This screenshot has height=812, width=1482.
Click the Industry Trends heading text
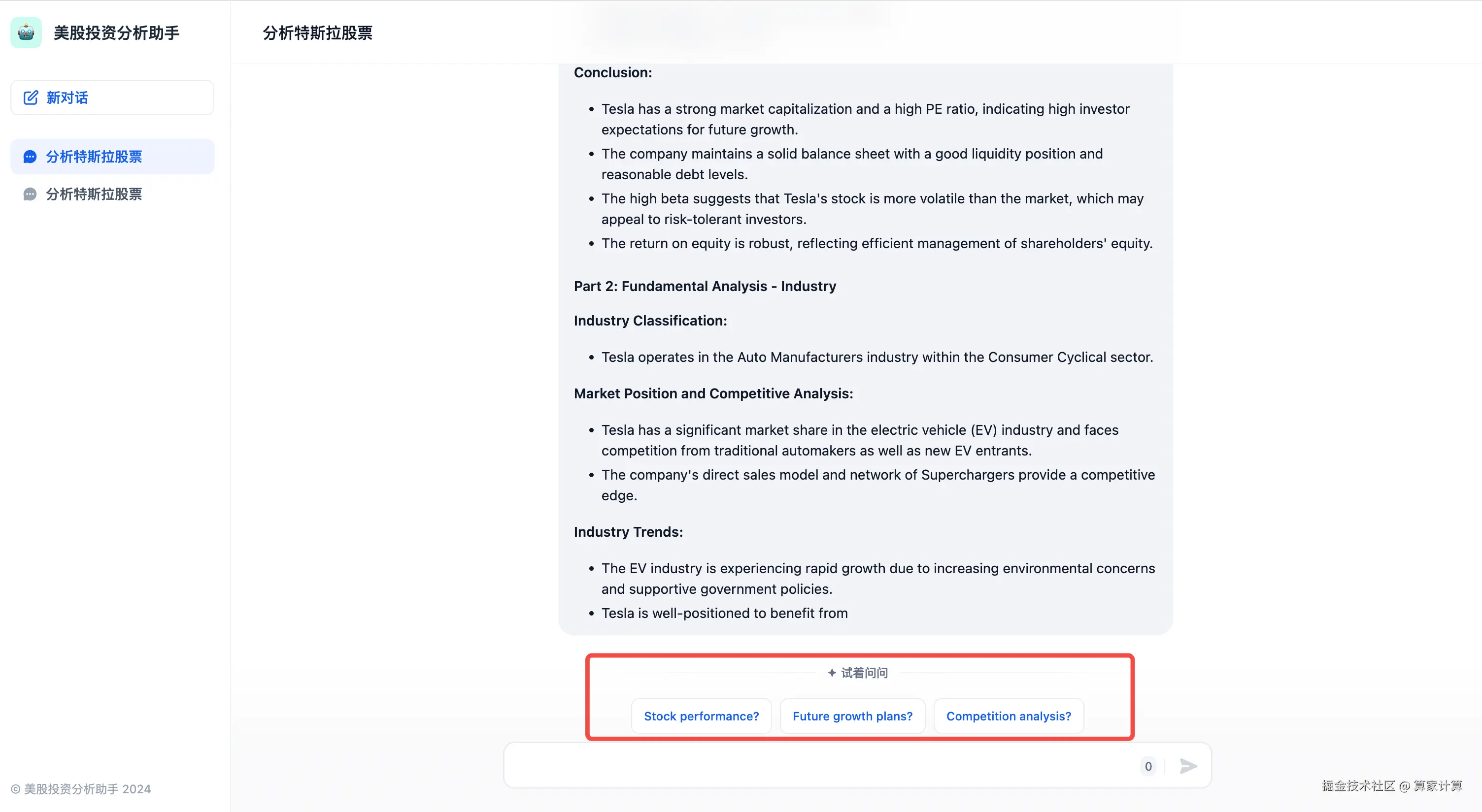pos(628,532)
